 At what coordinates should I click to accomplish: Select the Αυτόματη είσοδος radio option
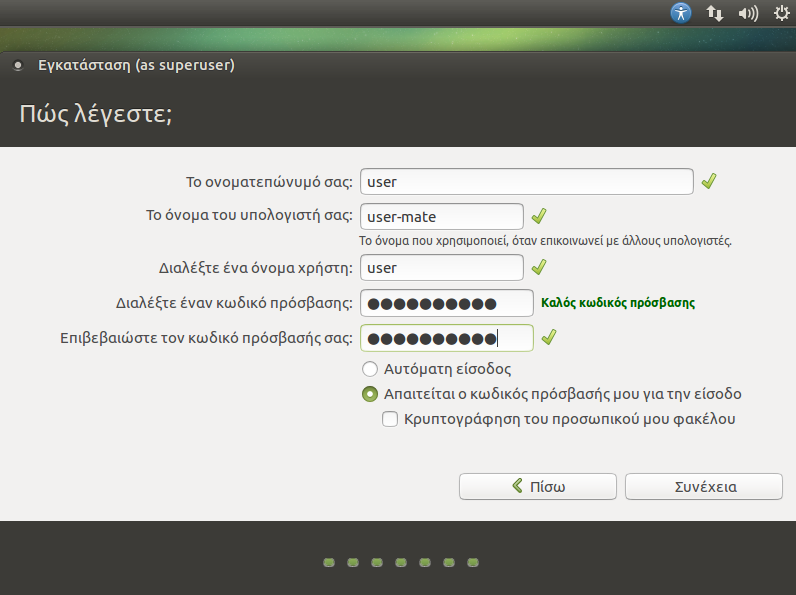pos(370,369)
